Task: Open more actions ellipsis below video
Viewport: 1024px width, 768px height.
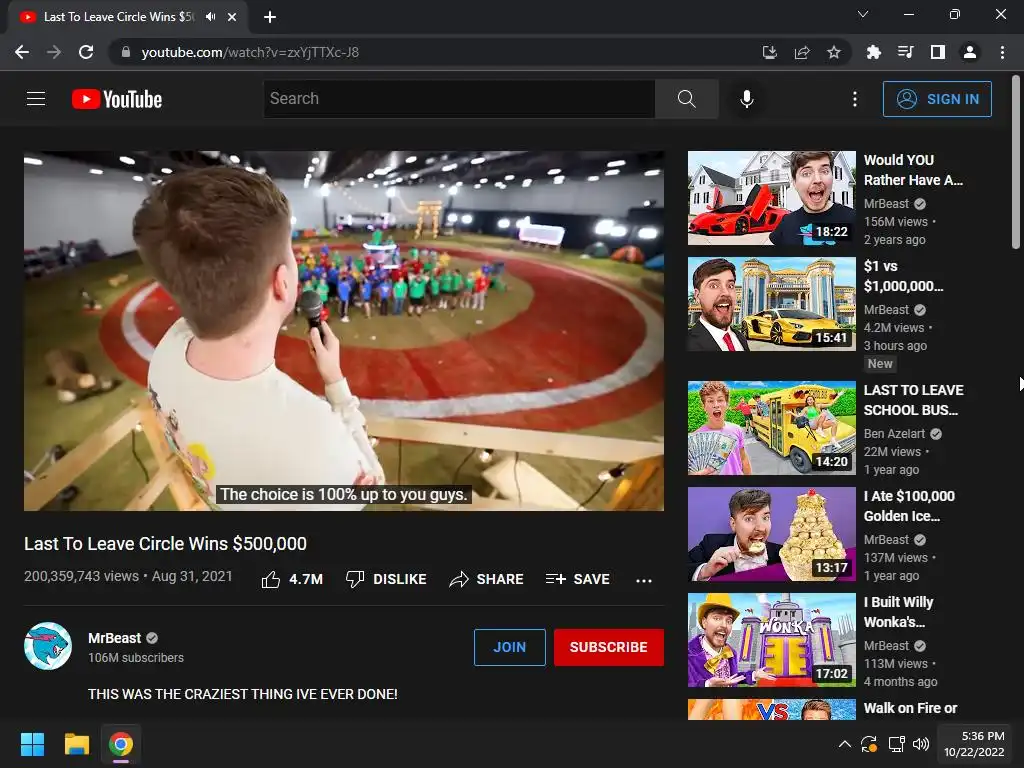Action: tap(644, 580)
